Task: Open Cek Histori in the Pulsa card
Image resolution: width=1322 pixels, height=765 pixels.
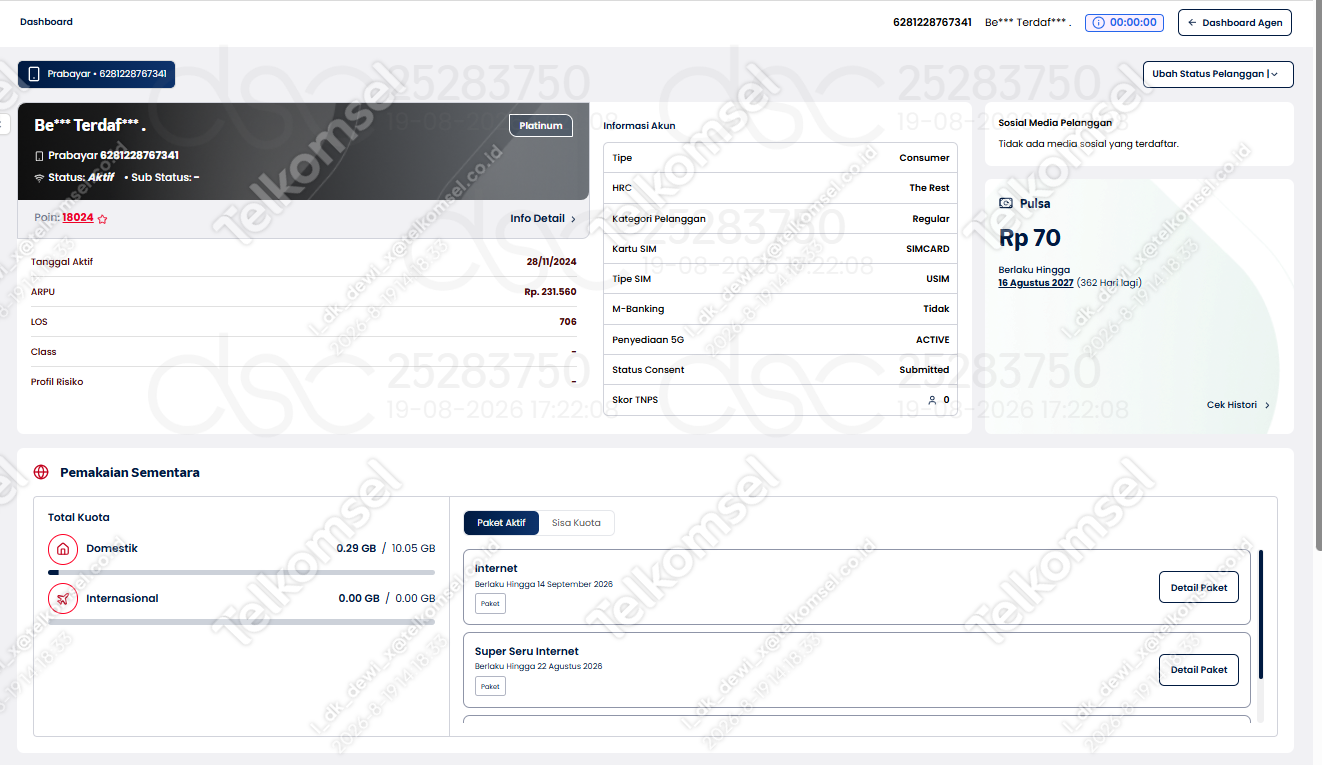Action: tap(1238, 405)
